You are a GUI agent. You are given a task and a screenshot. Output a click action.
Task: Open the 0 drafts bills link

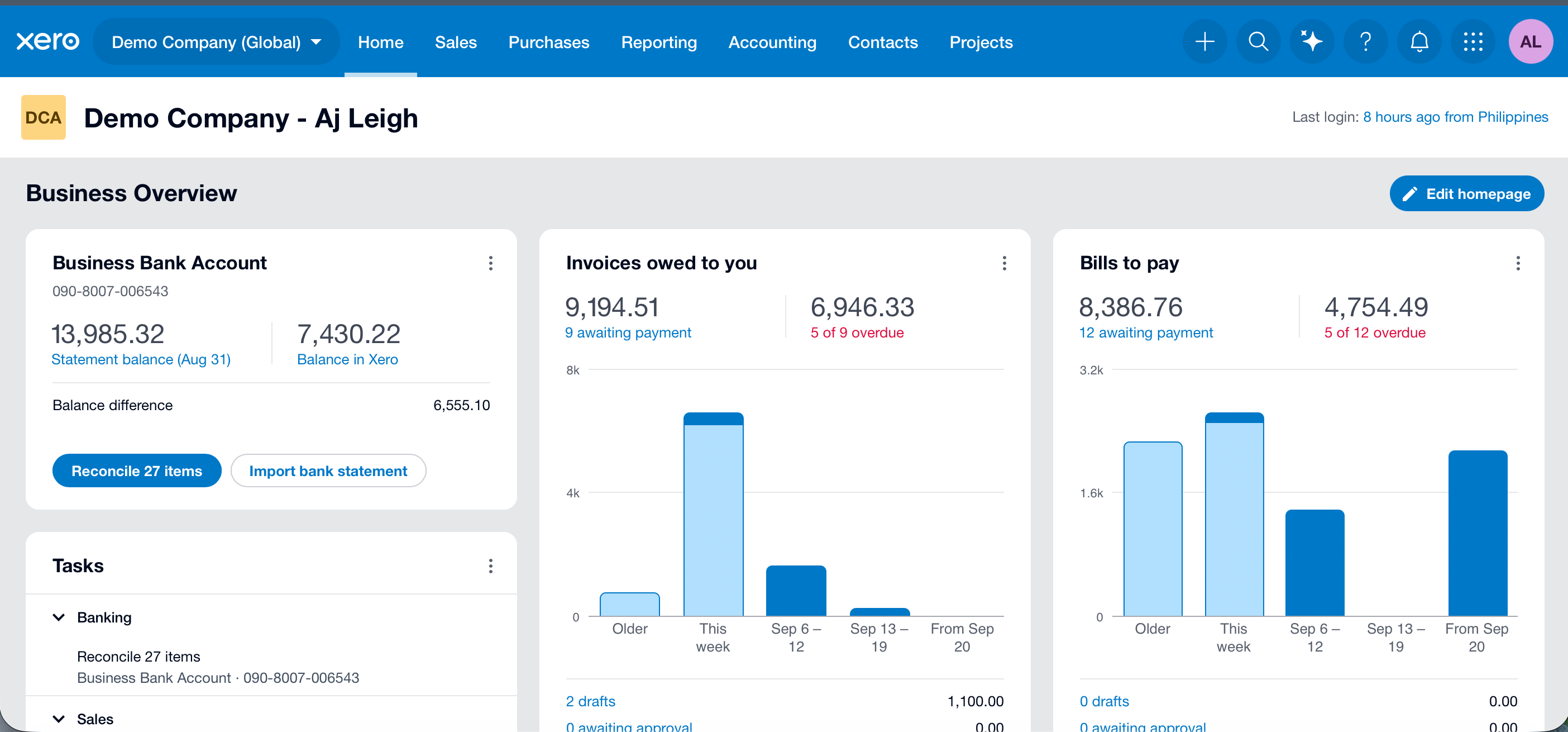click(x=1104, y=701)
